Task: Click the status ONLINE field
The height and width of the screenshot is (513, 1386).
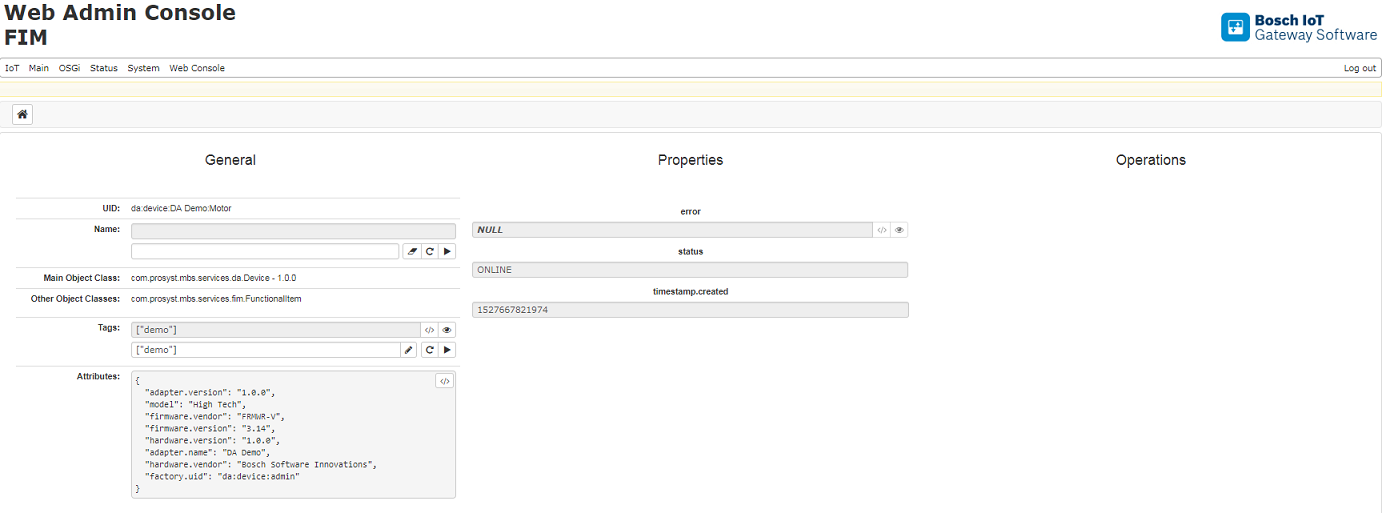Action: 690,270
